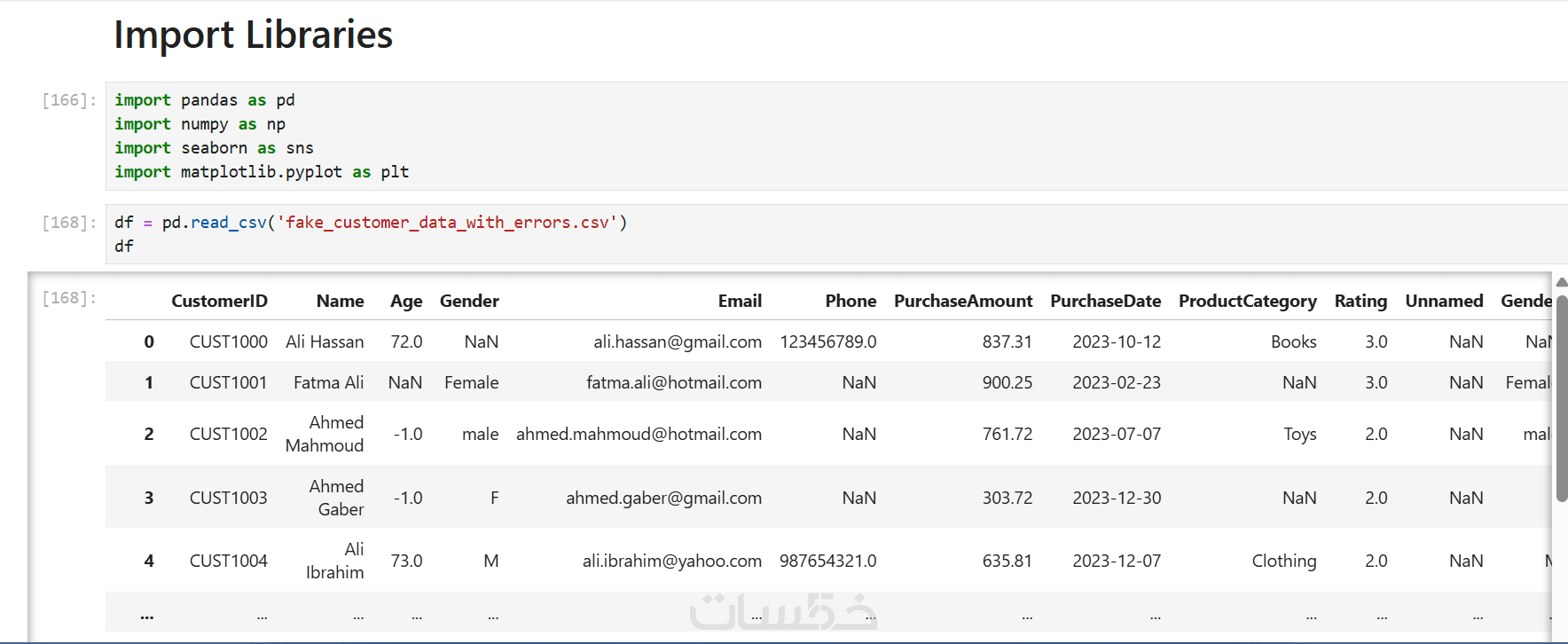1568x644 pixels.
Task: Click the CUST1000 cell in the table
Action: [x=228, y=342]
